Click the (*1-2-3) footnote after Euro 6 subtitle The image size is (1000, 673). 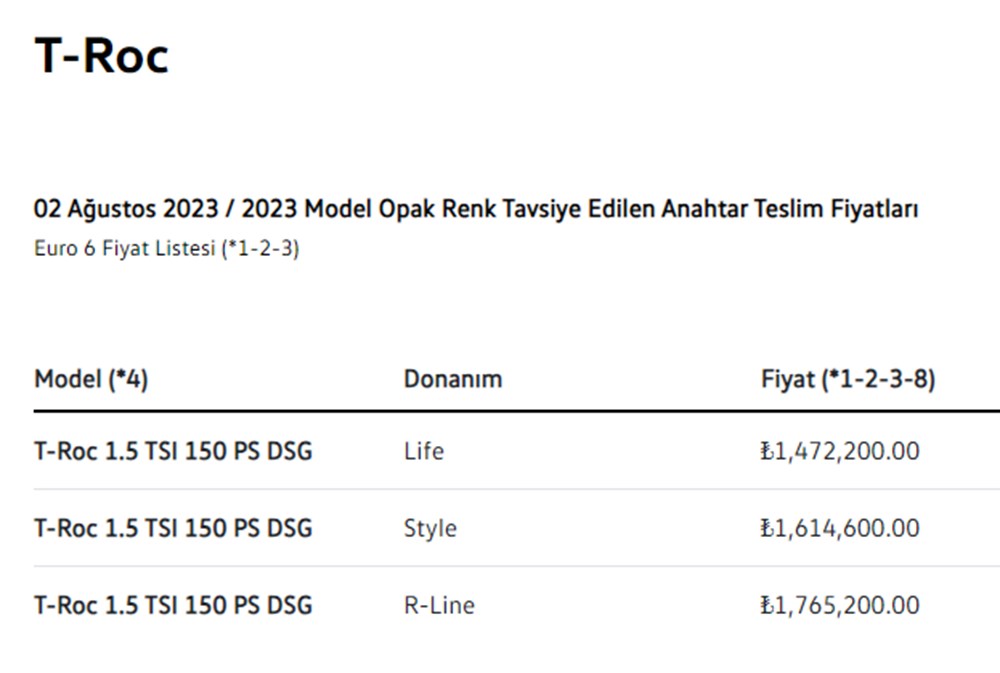pos(260,249)
